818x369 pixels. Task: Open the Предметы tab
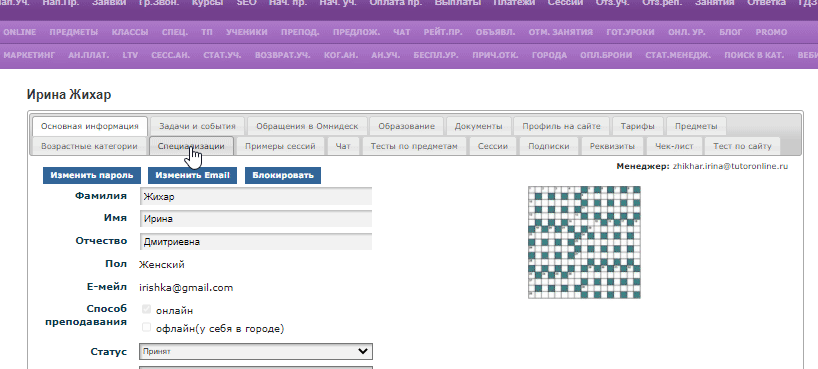click(696, 126)
